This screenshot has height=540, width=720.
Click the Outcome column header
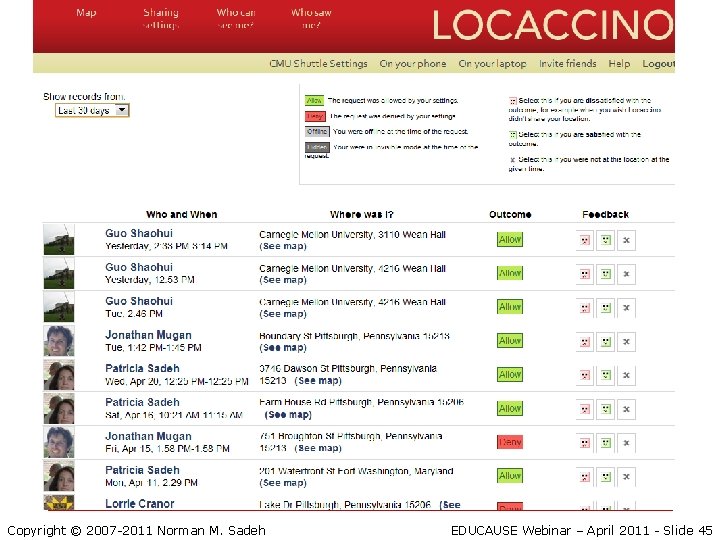[x=510, y=214]
